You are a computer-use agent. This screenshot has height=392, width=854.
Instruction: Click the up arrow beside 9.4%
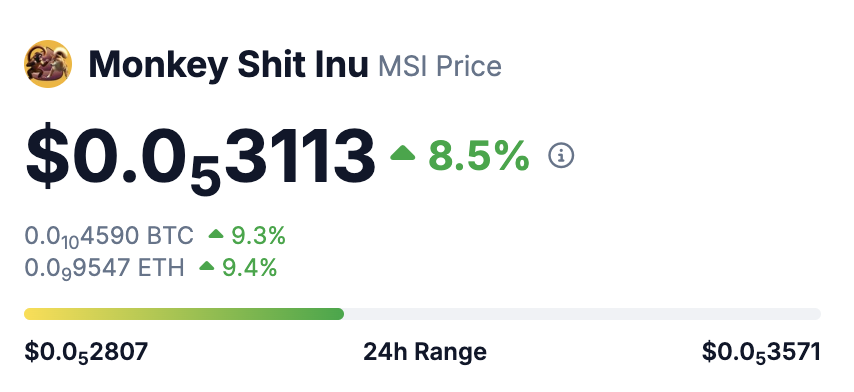[207, 266]
